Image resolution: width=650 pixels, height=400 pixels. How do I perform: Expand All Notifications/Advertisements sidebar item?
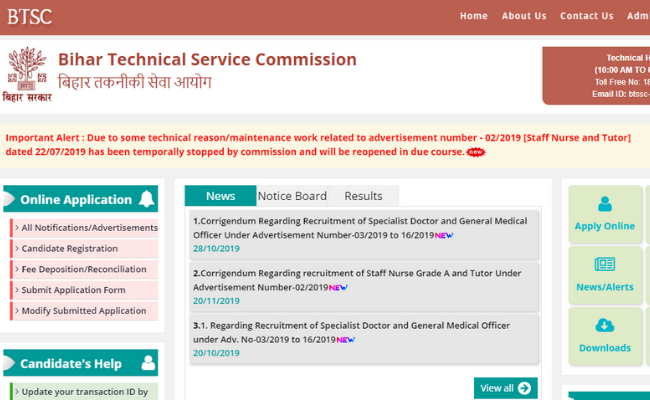click(88, 228)
